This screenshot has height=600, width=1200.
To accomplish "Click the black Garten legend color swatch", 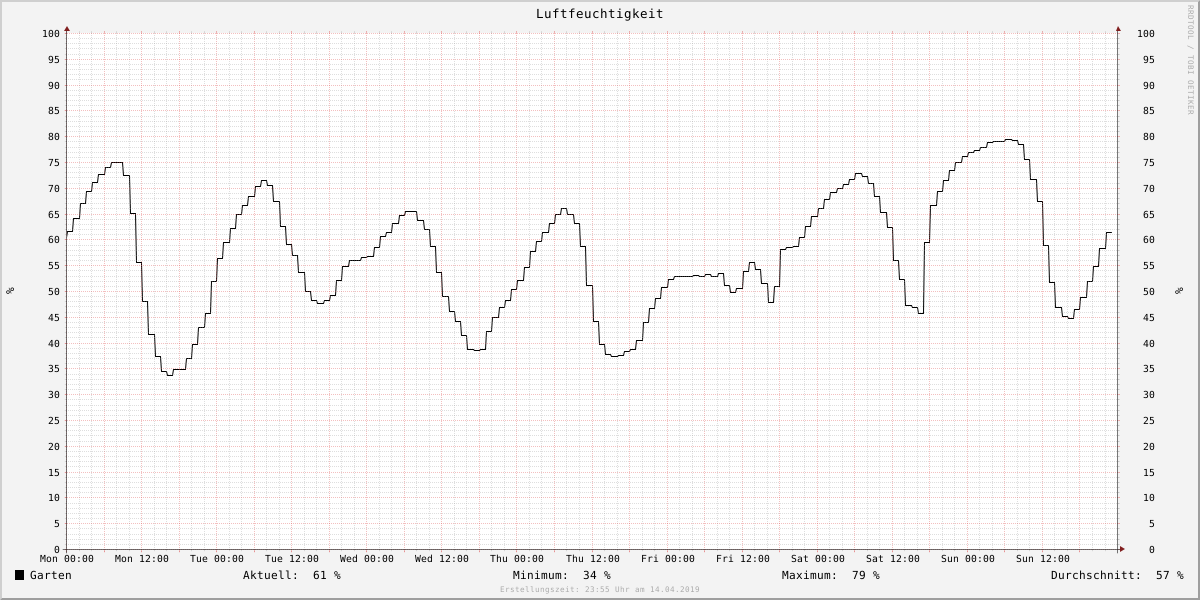I will click(19, 575).
